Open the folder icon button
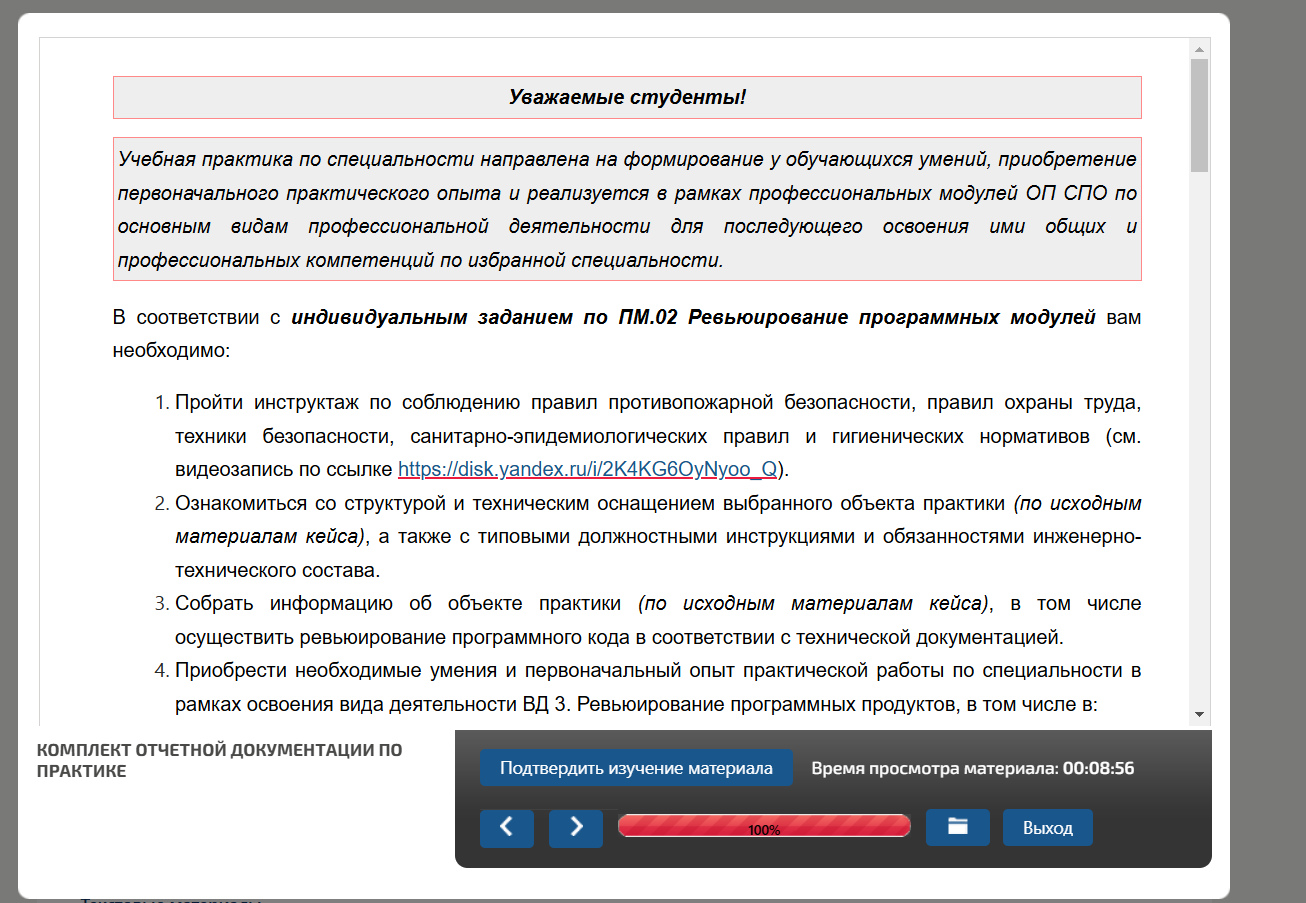Screen dimensions: 1306x903 957,827
